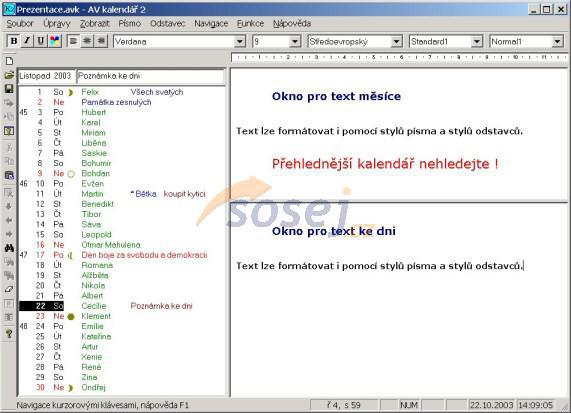Select day 2 Ne Památka zesnulých
571x413 pixels.
tap(122, 102)
